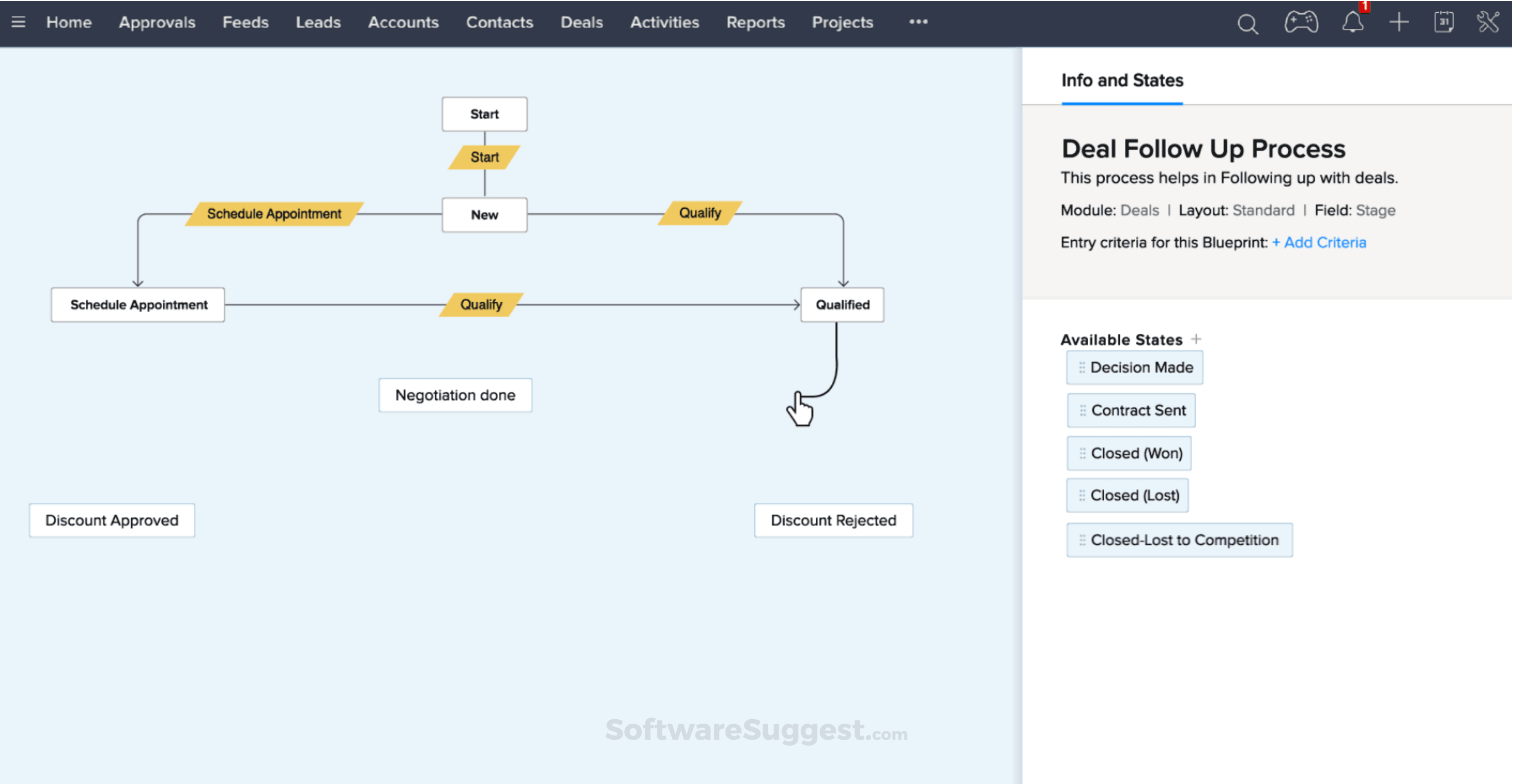Select the Closed (Lost) state
Screen dimensions: 1513x784
tap(1126, 495)
